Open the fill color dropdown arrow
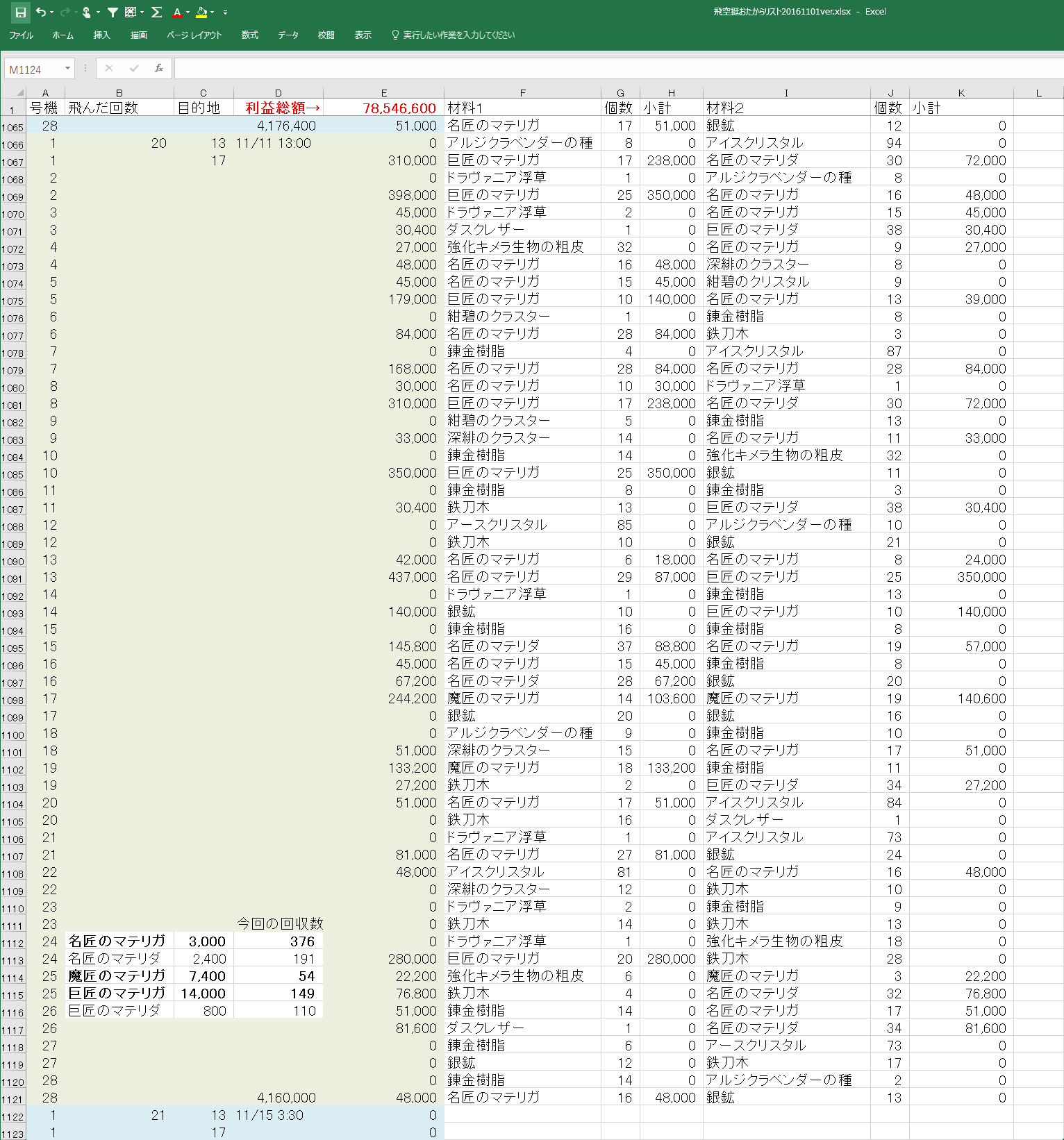Image resolution: width=1064 pixels, height=1140 pixels. coord(212,12)
